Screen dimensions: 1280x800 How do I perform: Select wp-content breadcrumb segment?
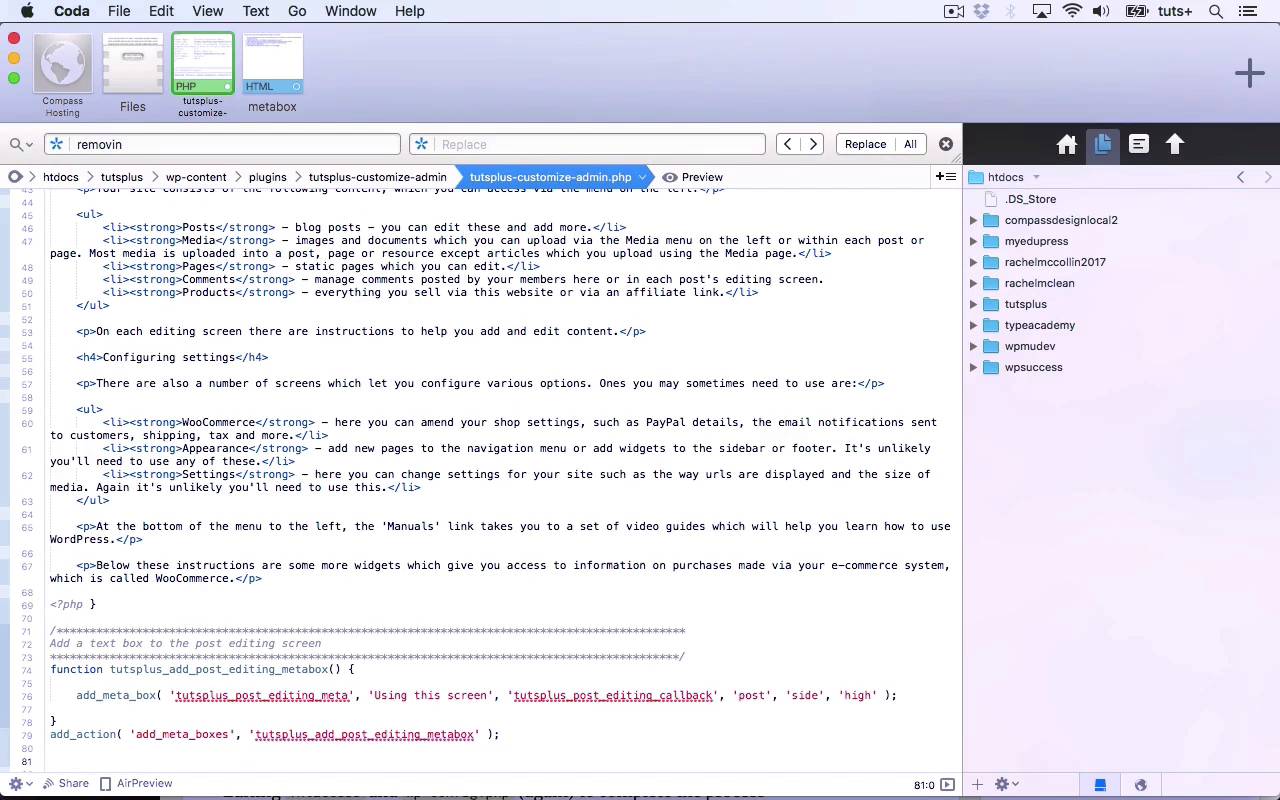click(x=196, y=177)
